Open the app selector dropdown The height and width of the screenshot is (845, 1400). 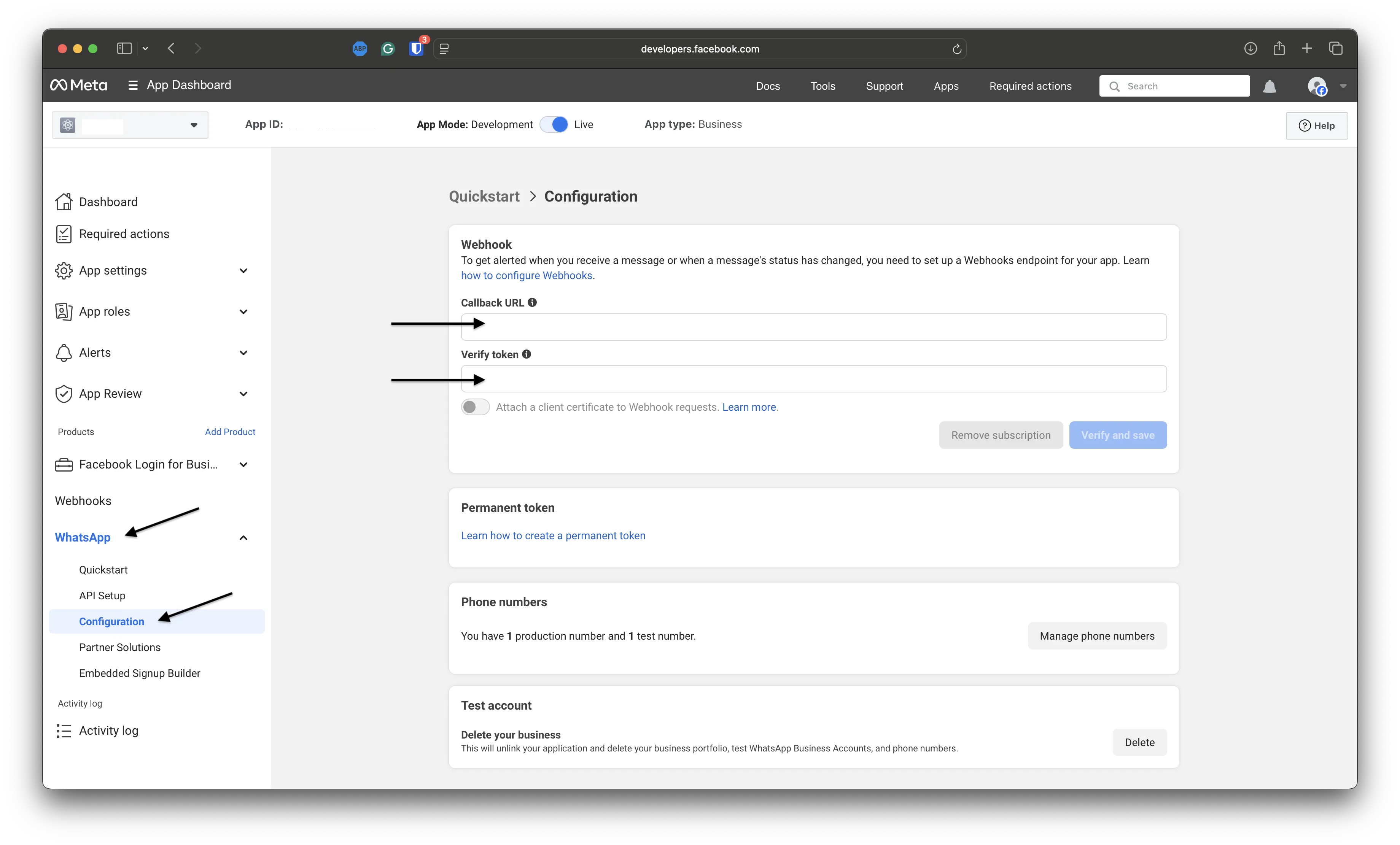pyautogui.click(x=130, y=125)
